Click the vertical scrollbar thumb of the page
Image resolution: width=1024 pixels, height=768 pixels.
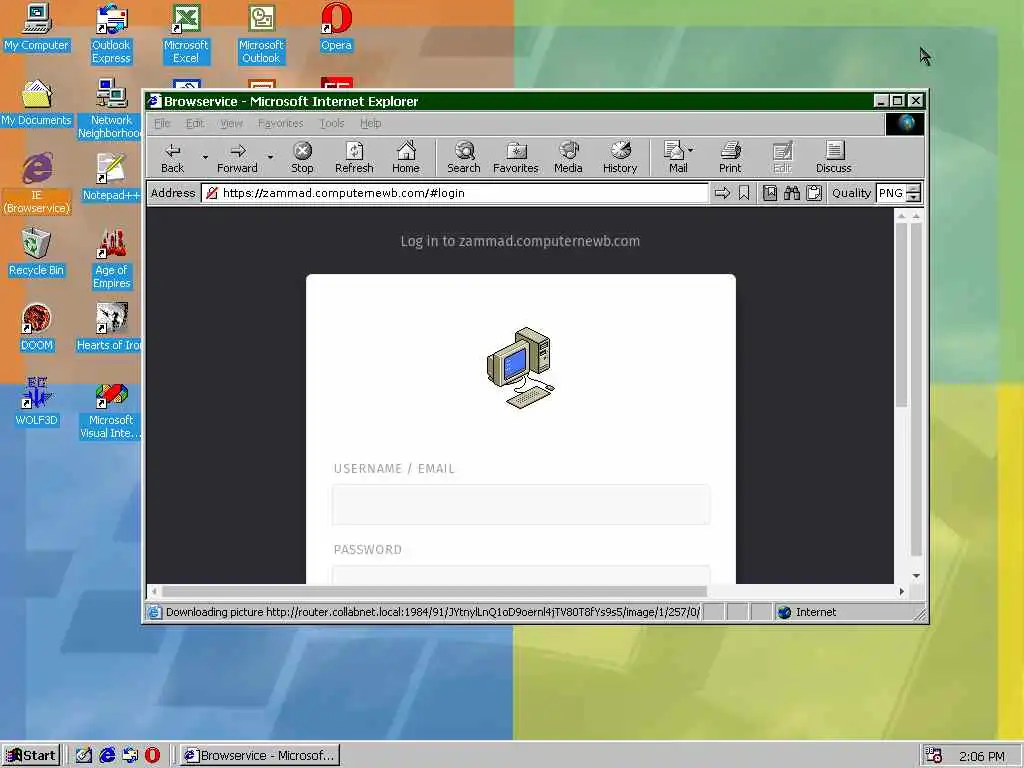(x=901, y=315)
